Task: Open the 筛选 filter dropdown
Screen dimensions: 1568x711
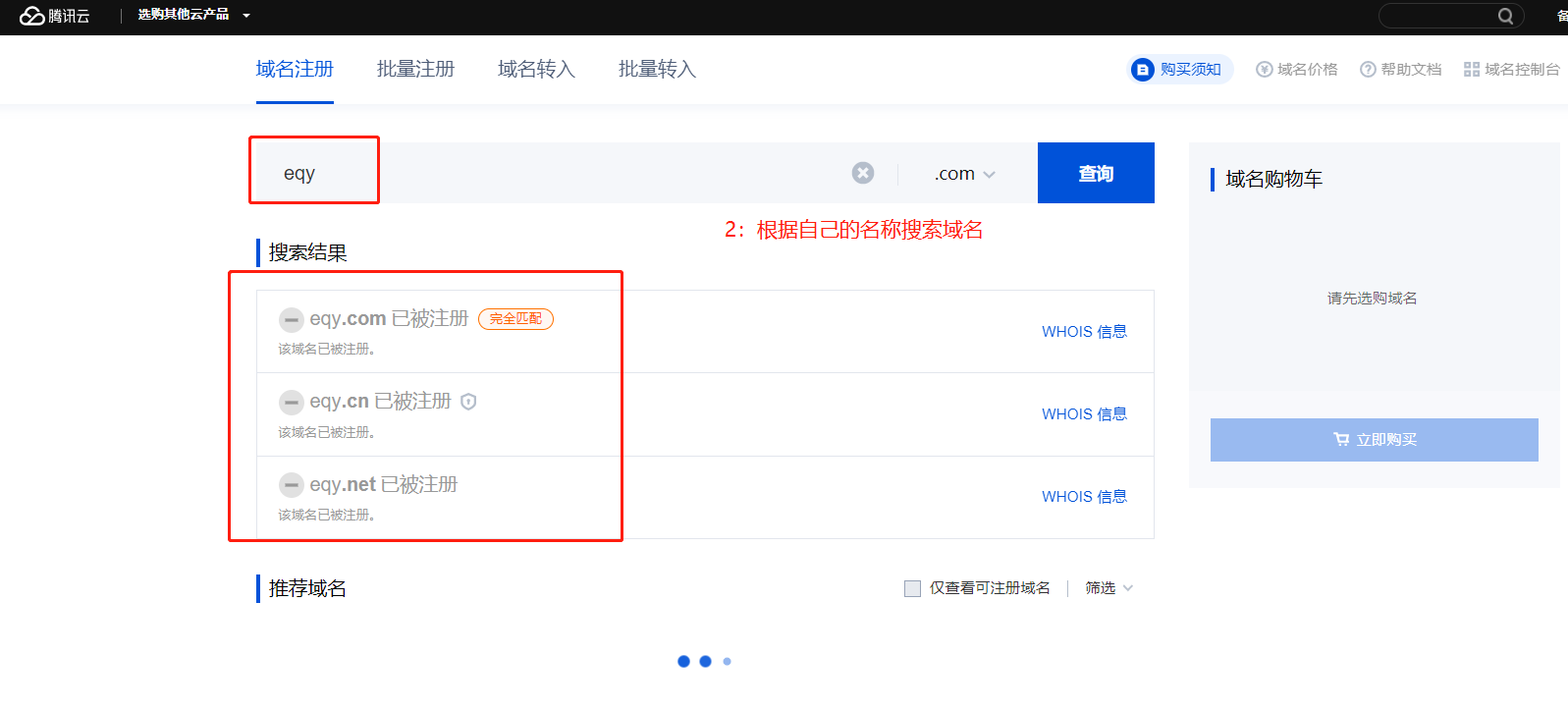Action: coord(1108,588)
